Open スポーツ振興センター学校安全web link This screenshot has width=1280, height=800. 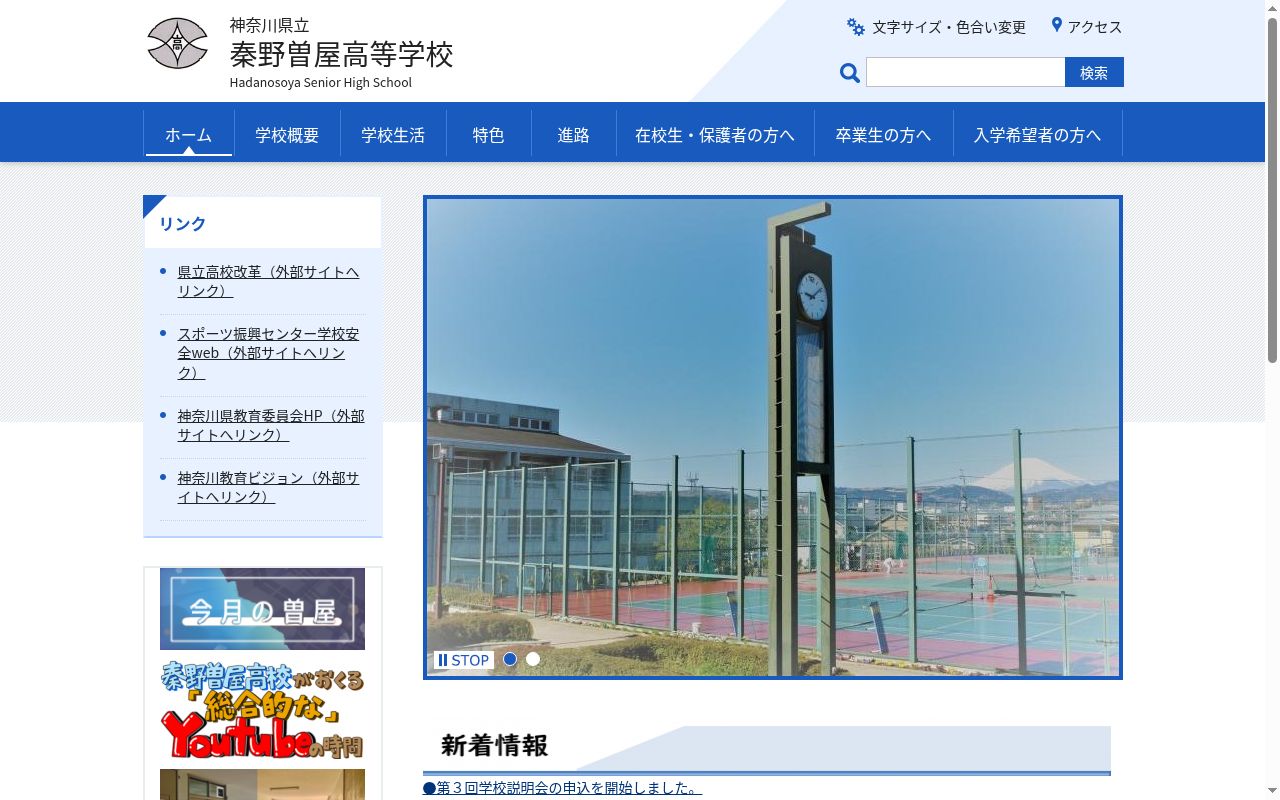(268, 353)
